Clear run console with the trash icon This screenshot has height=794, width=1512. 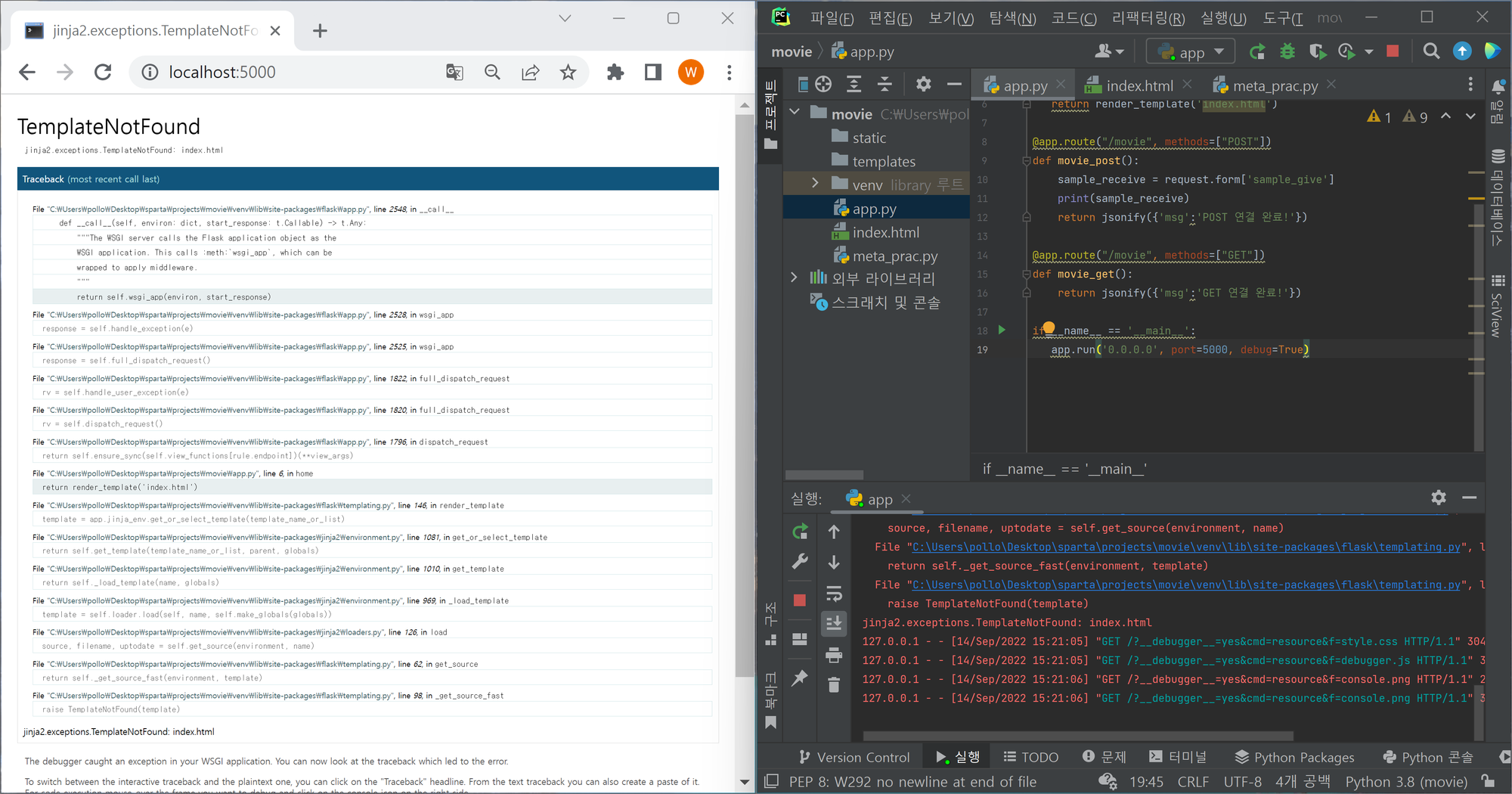point(834,685)
